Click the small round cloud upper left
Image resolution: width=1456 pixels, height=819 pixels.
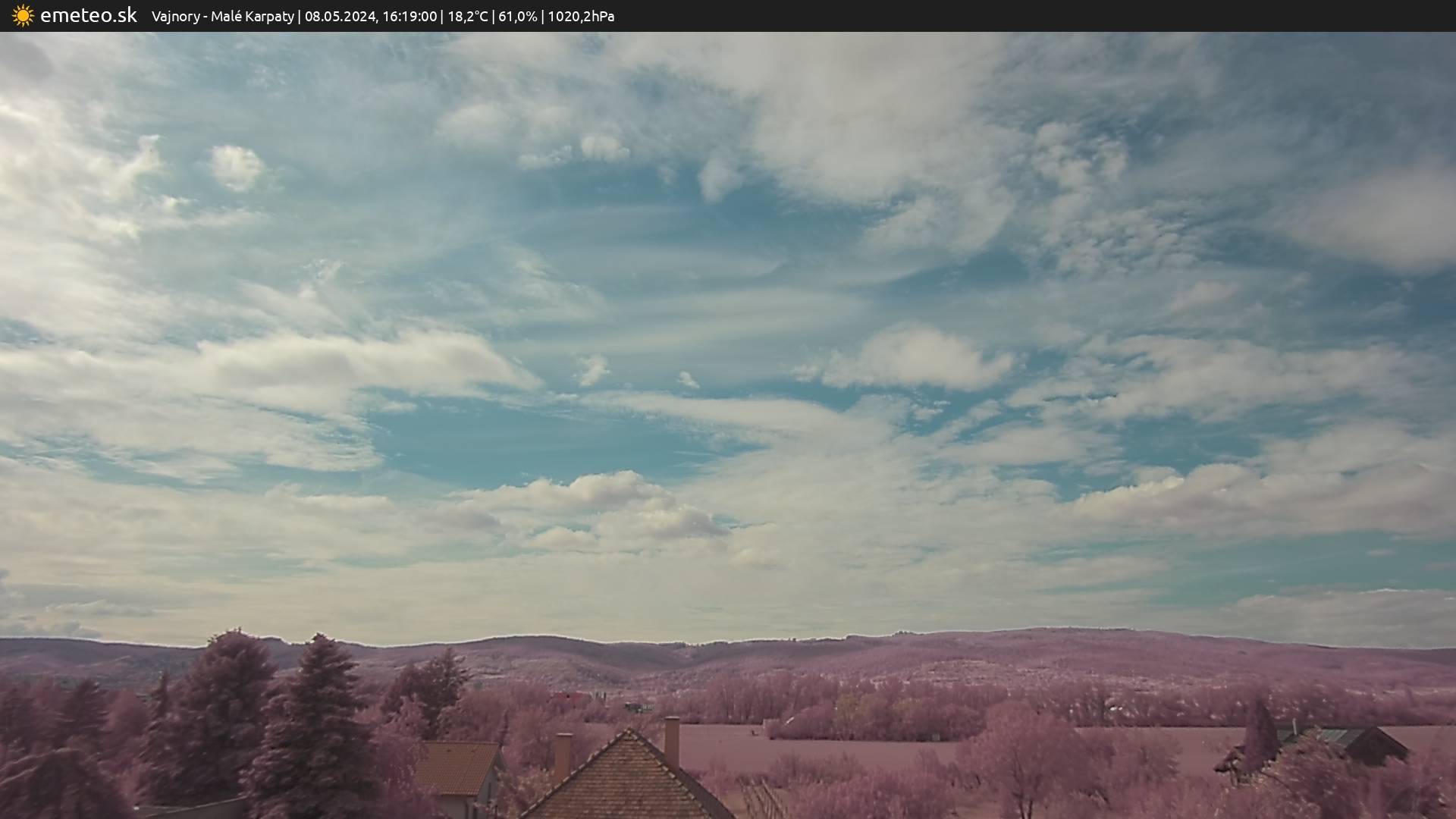point(236,166)
